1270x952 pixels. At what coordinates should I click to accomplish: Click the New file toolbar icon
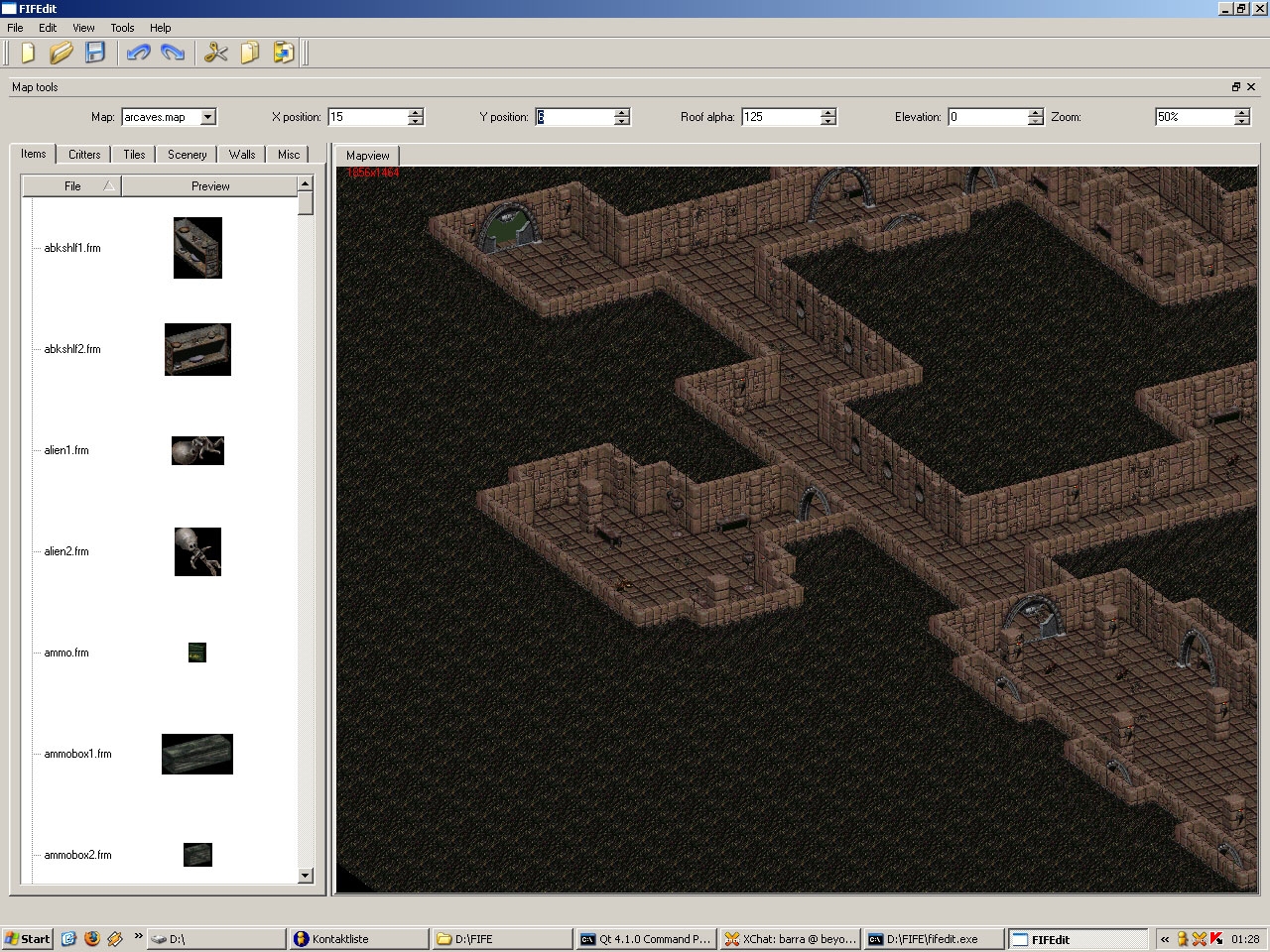tap(28, 53)
